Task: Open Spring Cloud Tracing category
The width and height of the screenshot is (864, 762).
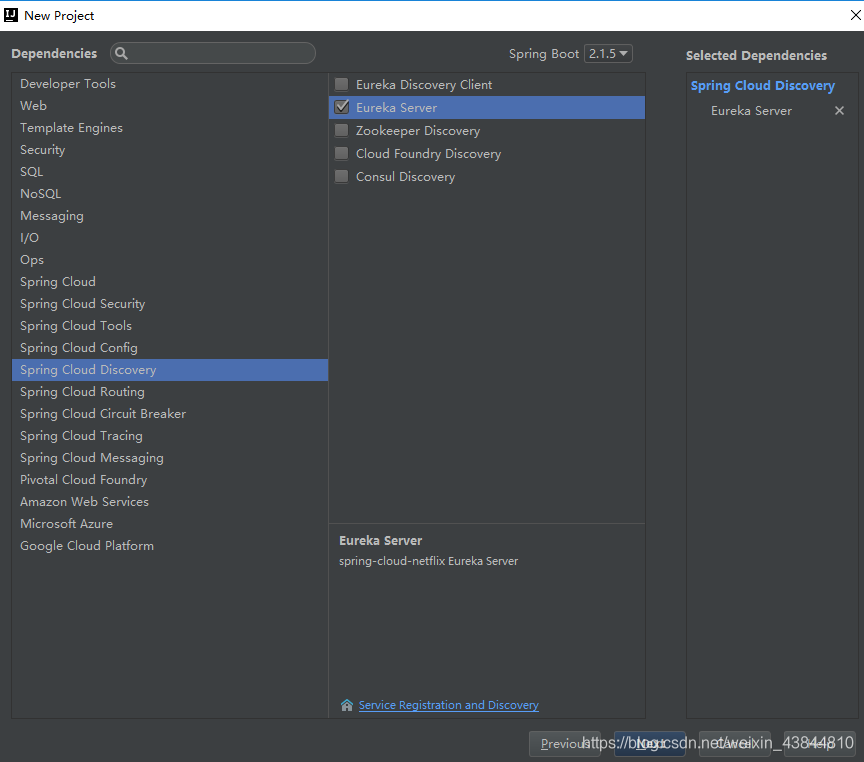Action: click(x=170, y=436)
